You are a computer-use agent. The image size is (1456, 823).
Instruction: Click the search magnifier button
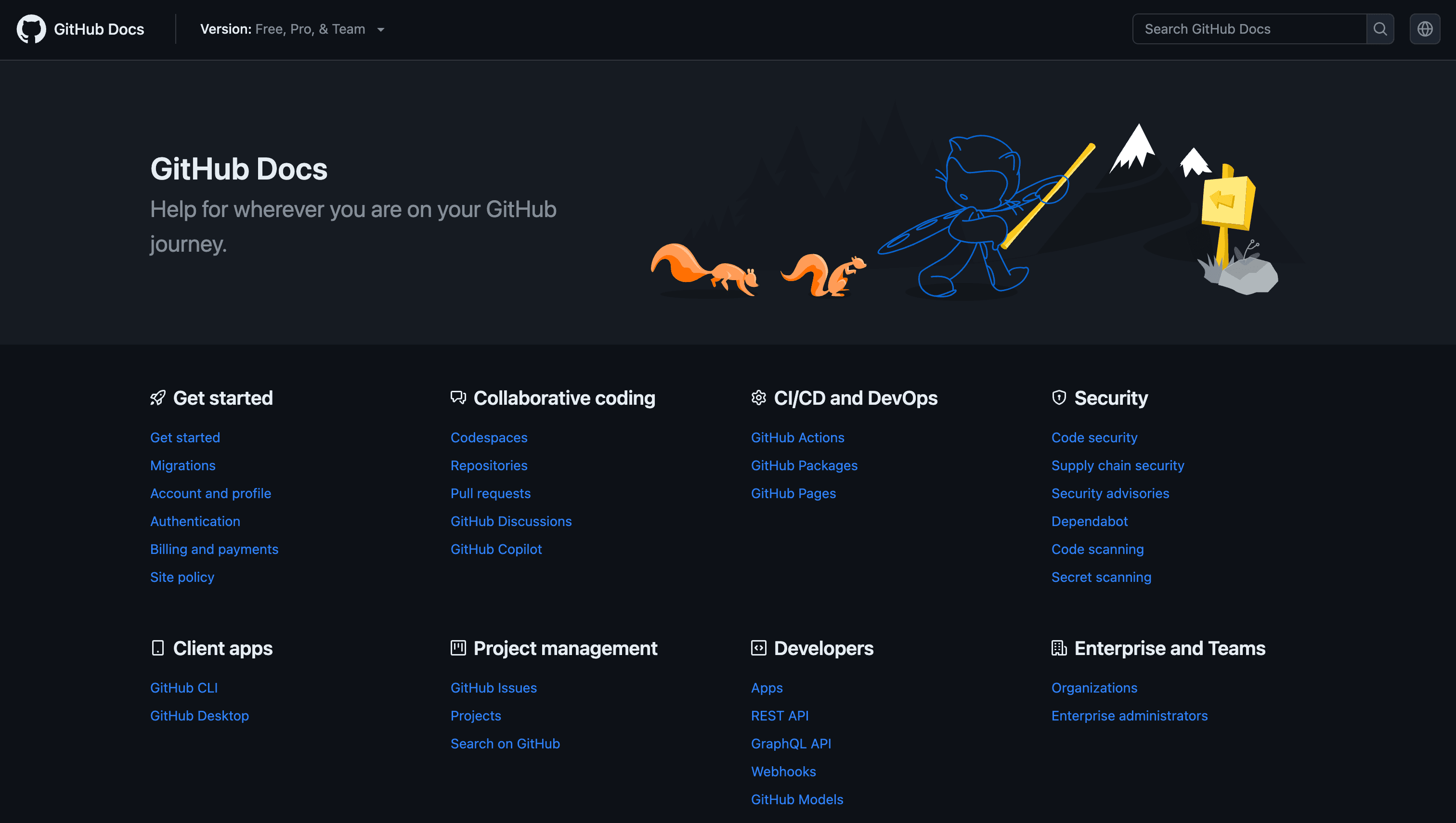tap(1379, 29)
